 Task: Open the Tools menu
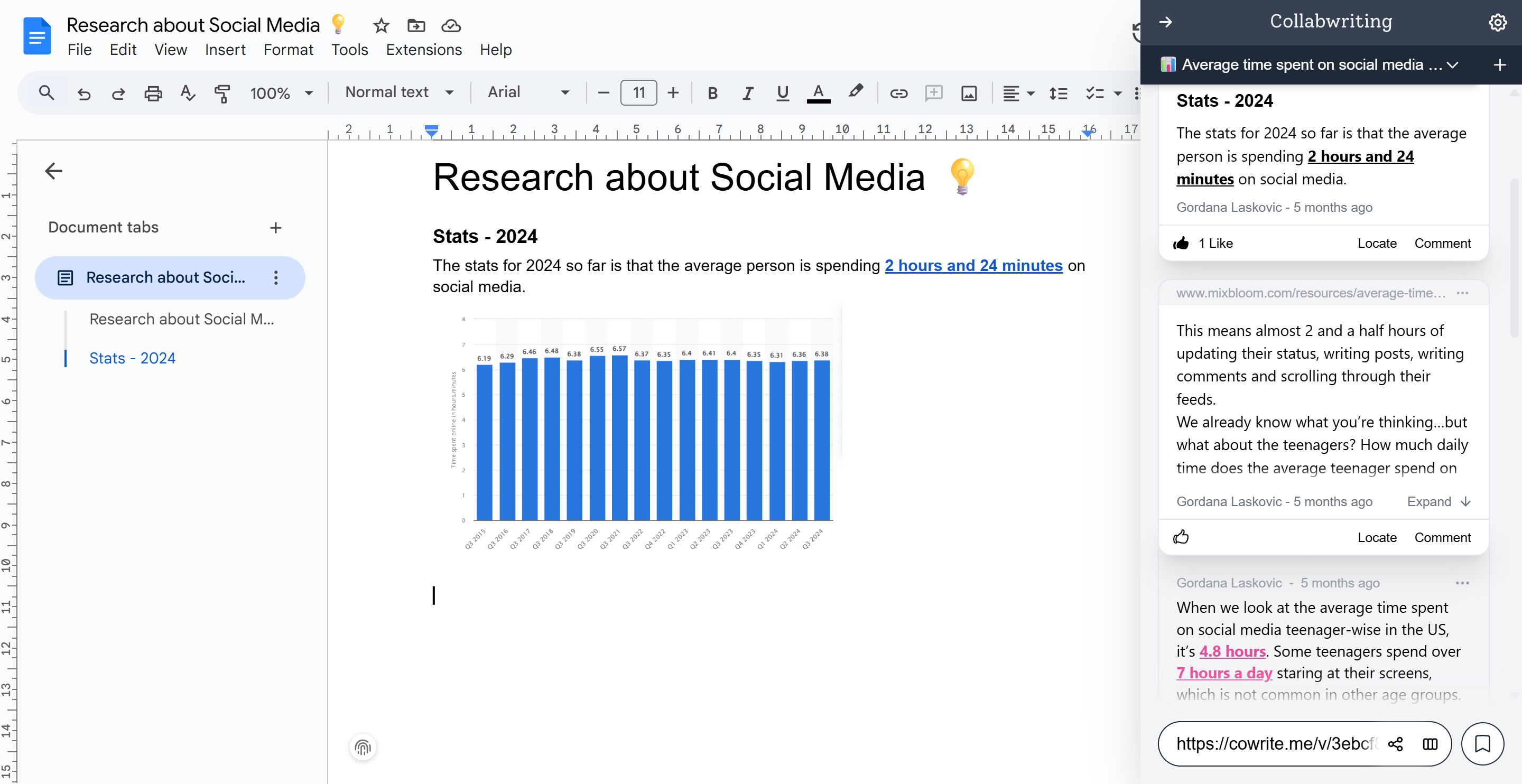pyautogui.click(x=350, y=50)
